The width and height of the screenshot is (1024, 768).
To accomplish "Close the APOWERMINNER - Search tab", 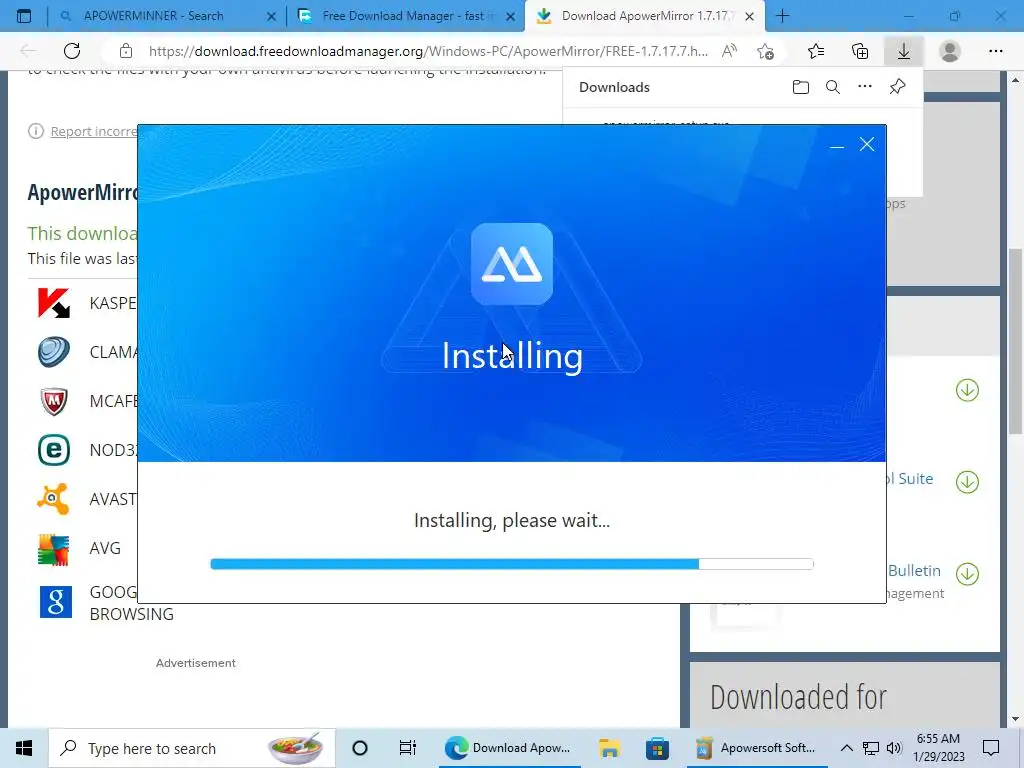I will pos(272,16).
